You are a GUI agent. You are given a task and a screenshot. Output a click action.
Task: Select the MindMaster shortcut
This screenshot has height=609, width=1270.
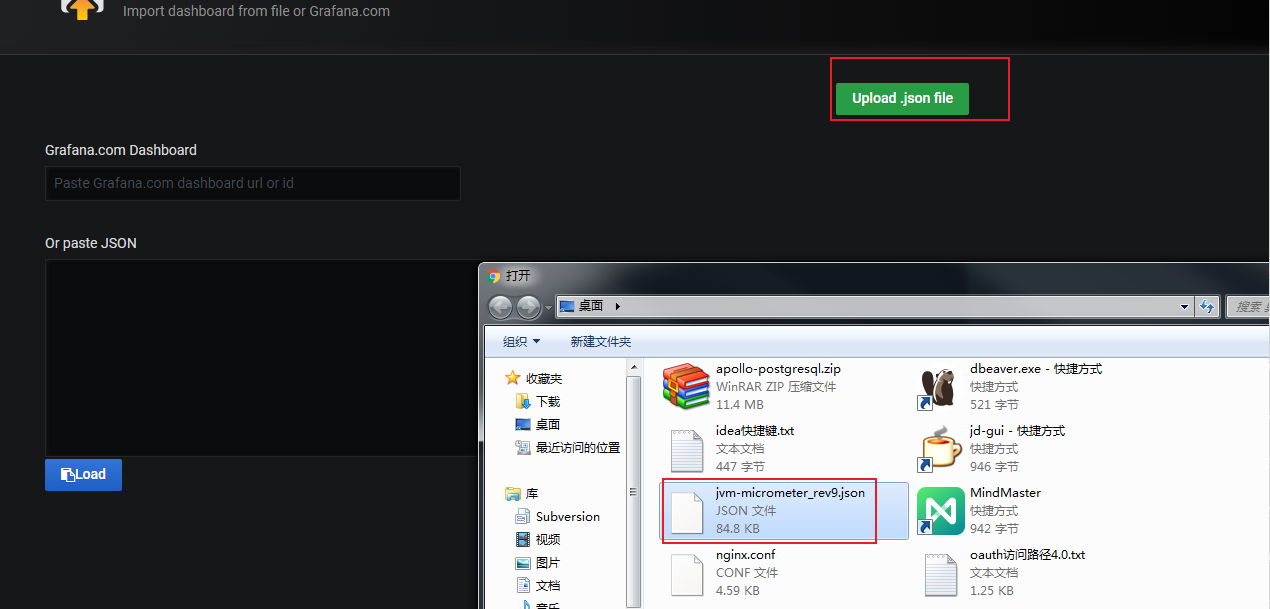(1039, 511)
